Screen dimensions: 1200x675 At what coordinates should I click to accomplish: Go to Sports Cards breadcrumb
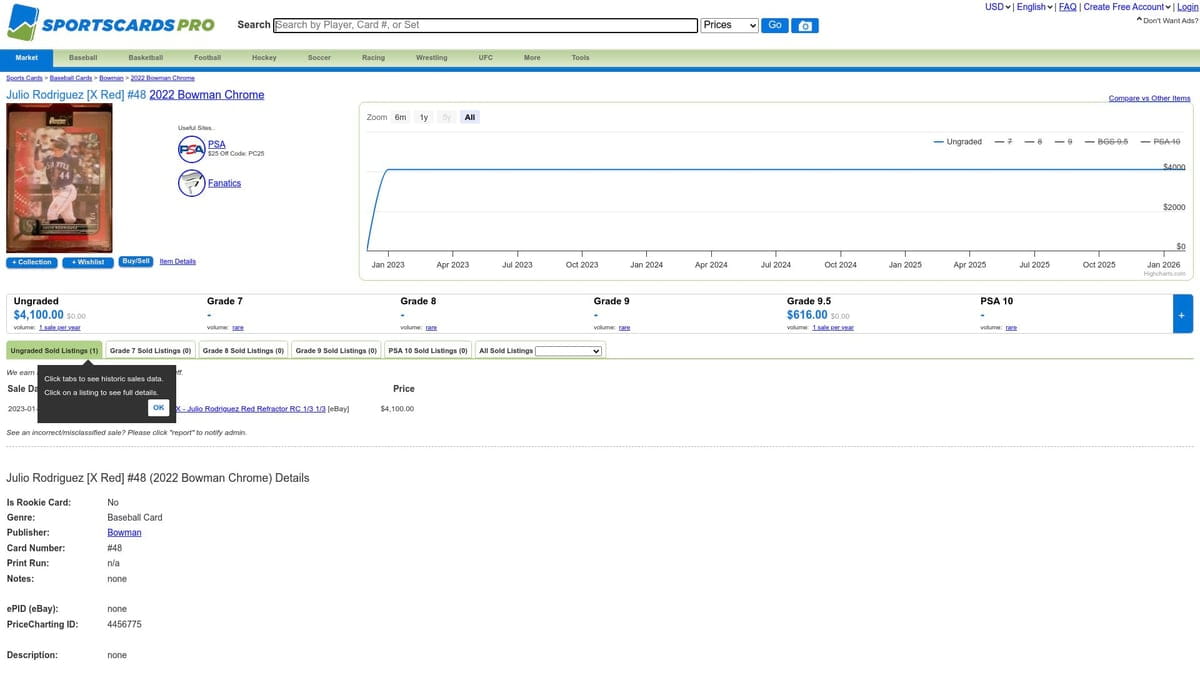point(25,78)
